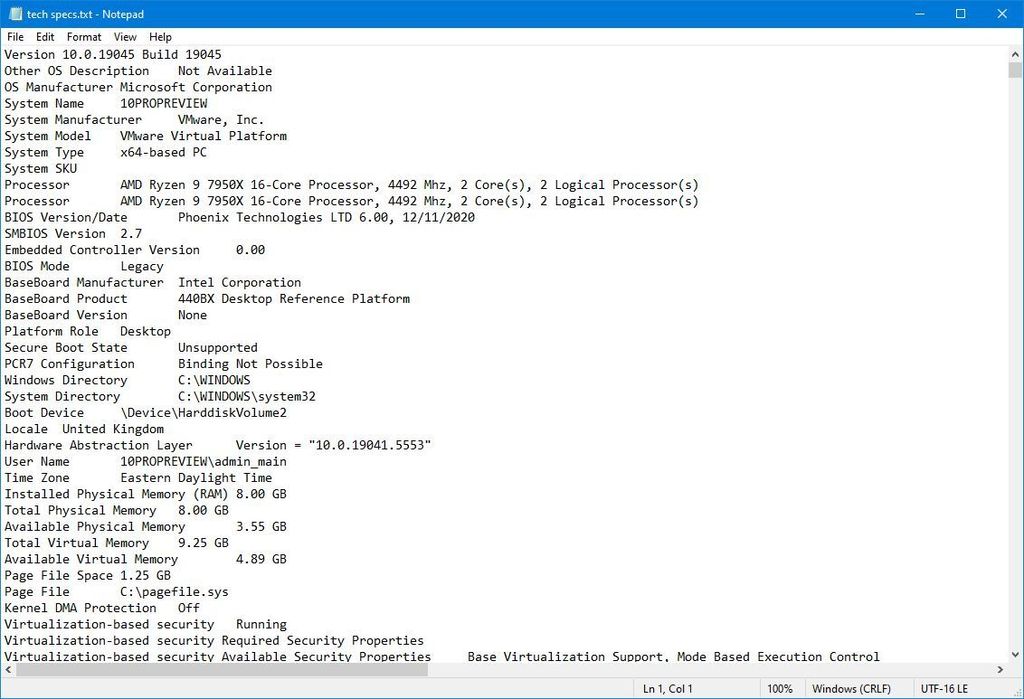
Task: Click the scroll-up arrow on vertical scrollbar
Action: pyautogui.click(x=1015, y=56)
